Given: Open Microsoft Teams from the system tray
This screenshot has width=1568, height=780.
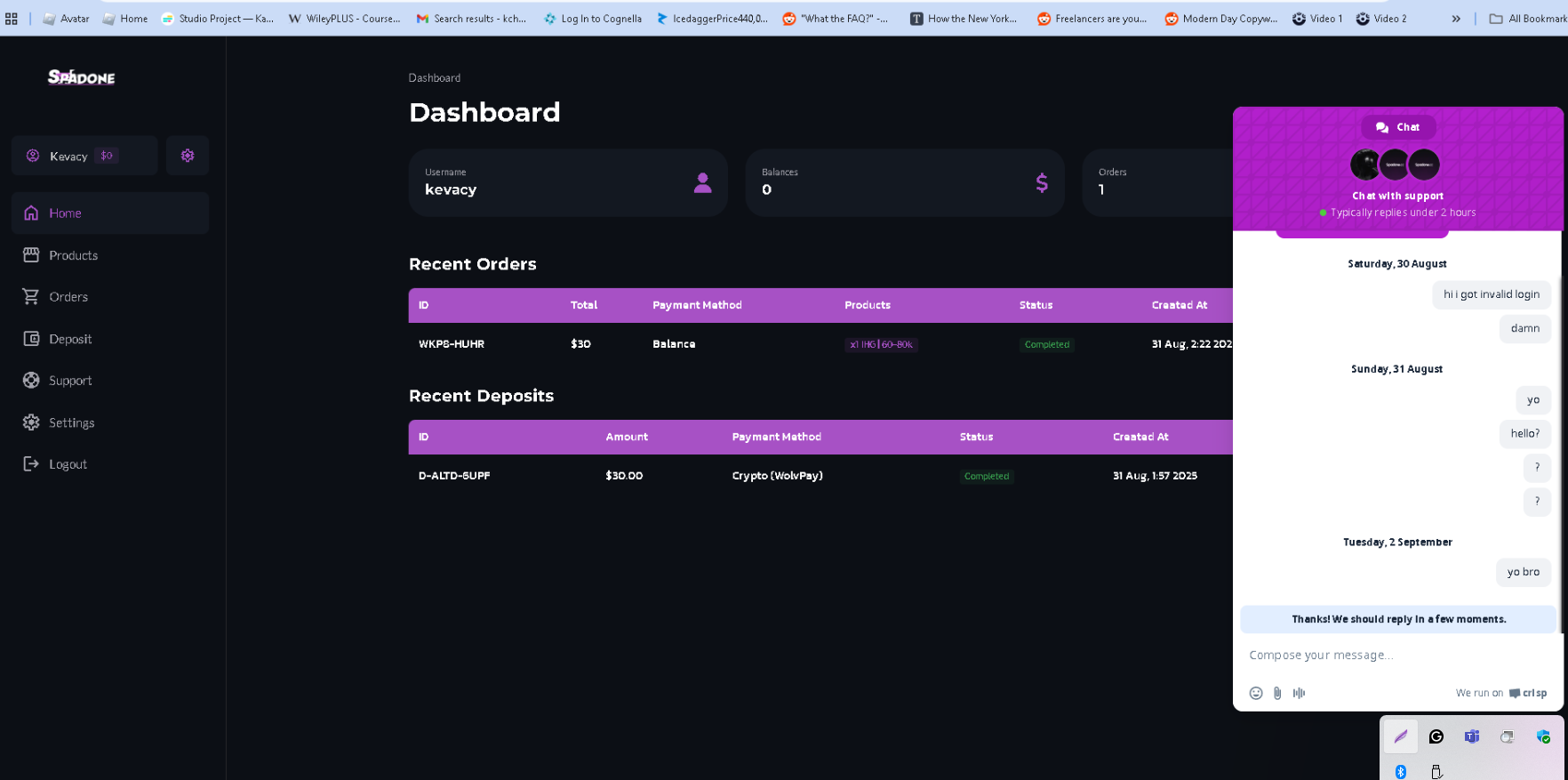Looking at the screenshot, I should pyautogui.click(x=1472, y=736).
